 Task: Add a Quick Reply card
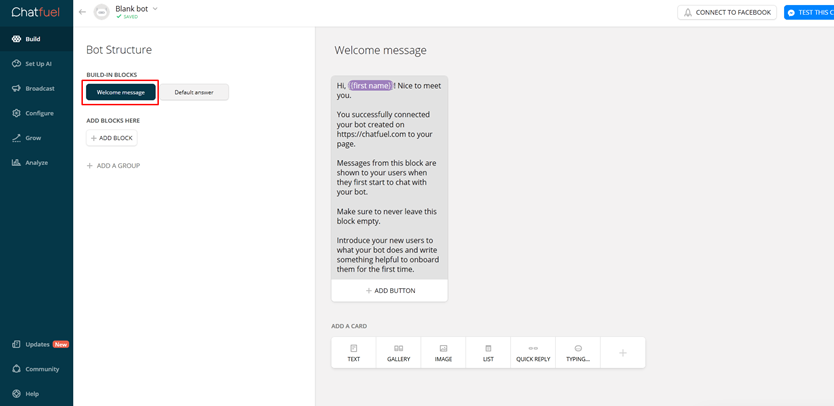click(533, 353)
